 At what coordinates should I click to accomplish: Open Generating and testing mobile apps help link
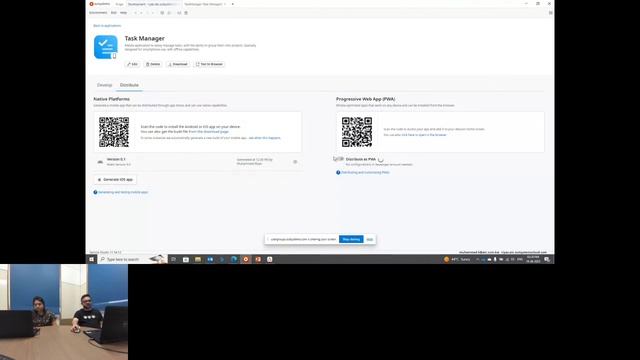click(x=123, y=192)
